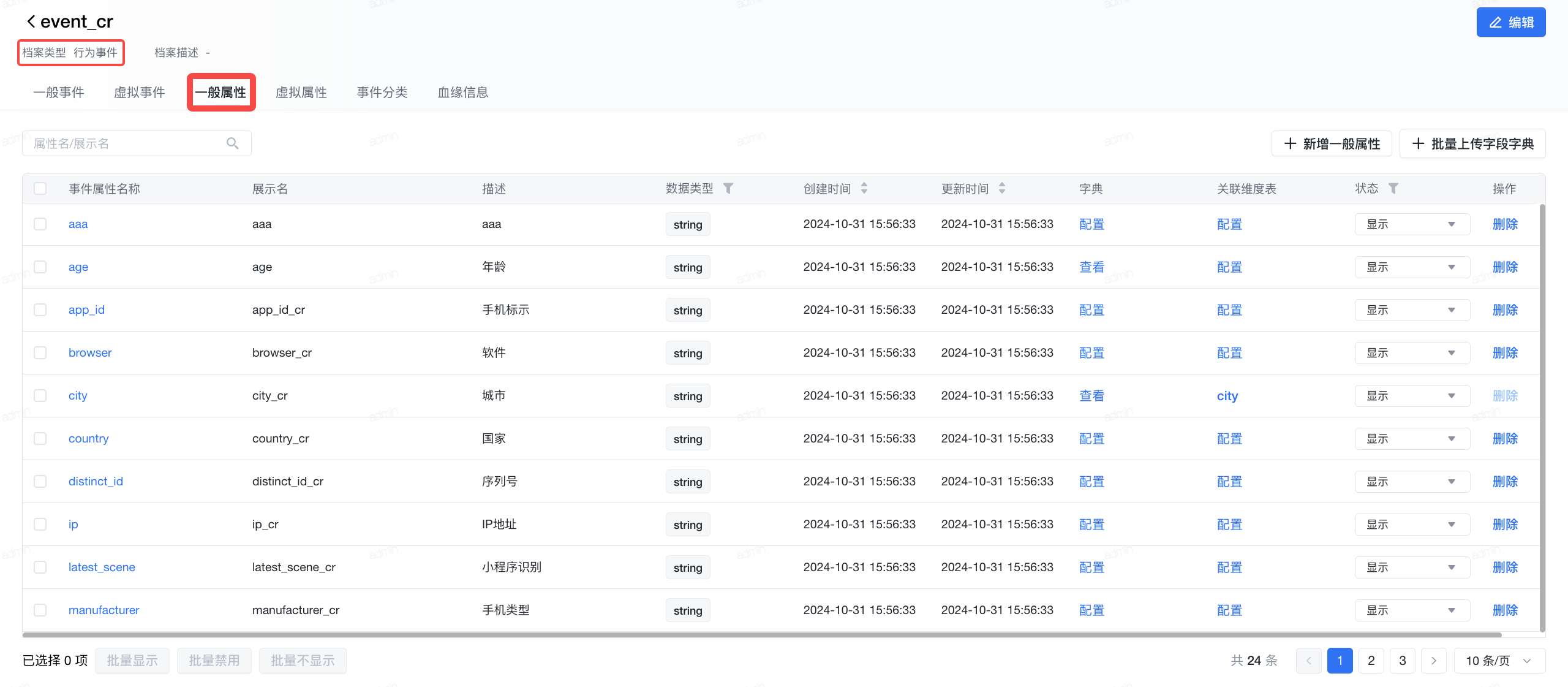
Task: Open the status dropdown for manufacturer
Action: pyautogui.click(x=1412, y=610)
